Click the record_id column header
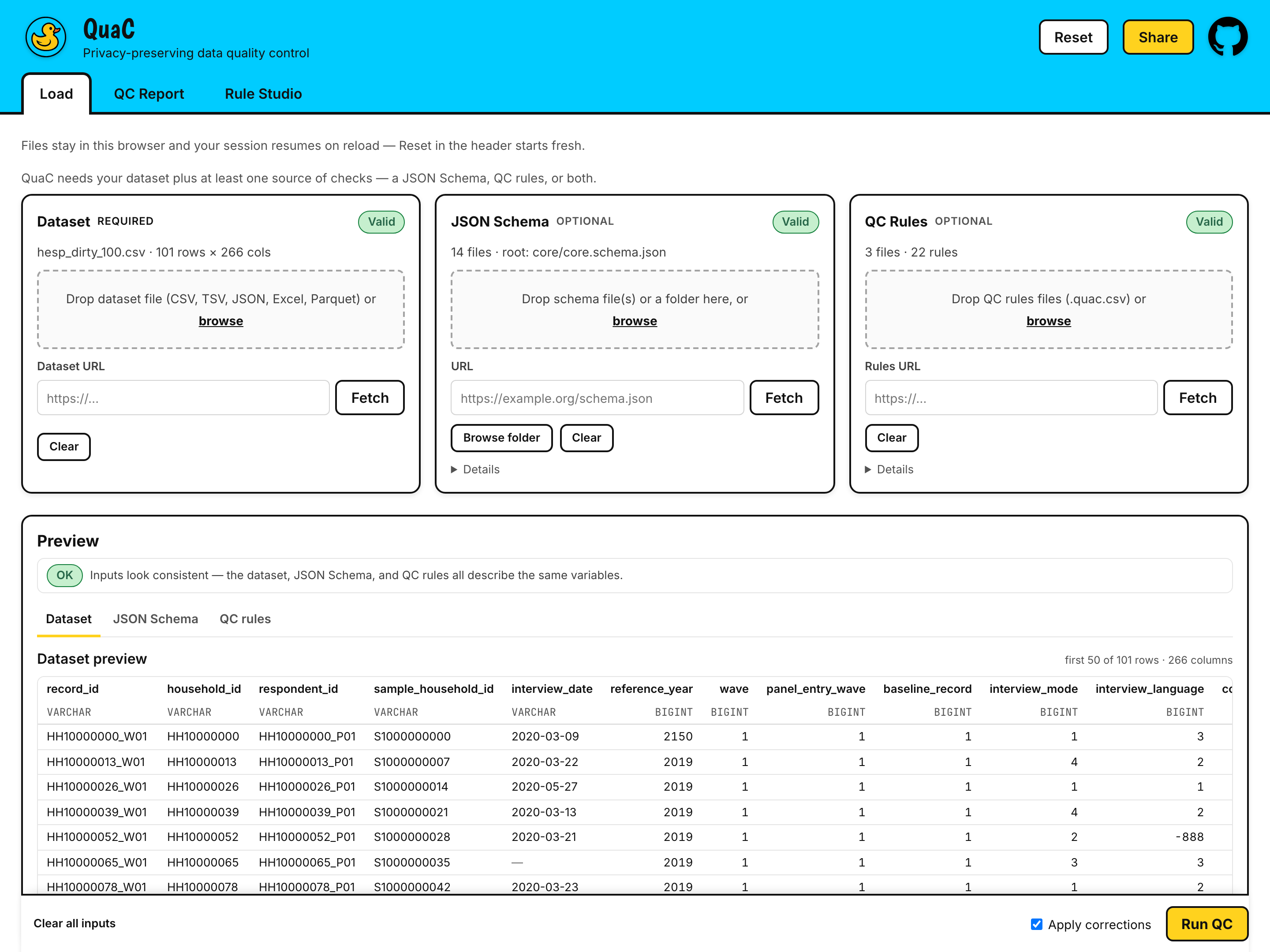This screenshot has height=952, width=1270. [x=72, y=689]
